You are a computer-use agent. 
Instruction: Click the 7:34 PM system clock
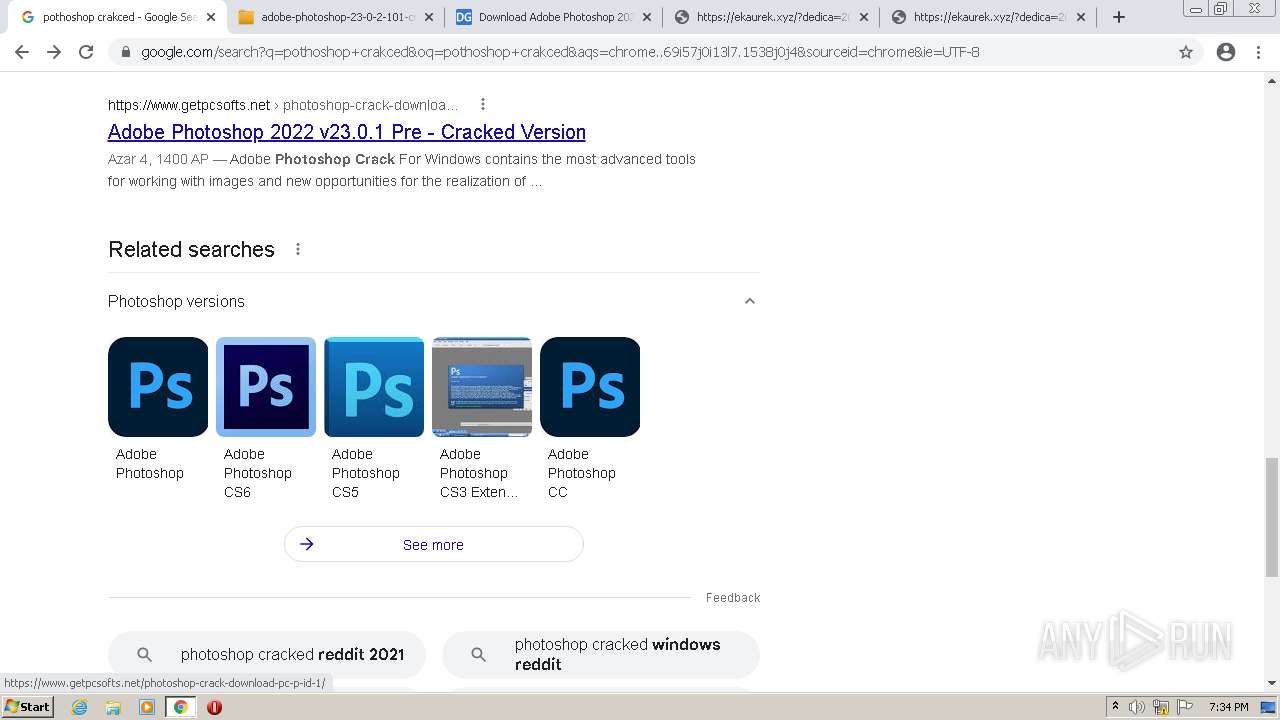pyautogui.click(x=1229, y=707)
